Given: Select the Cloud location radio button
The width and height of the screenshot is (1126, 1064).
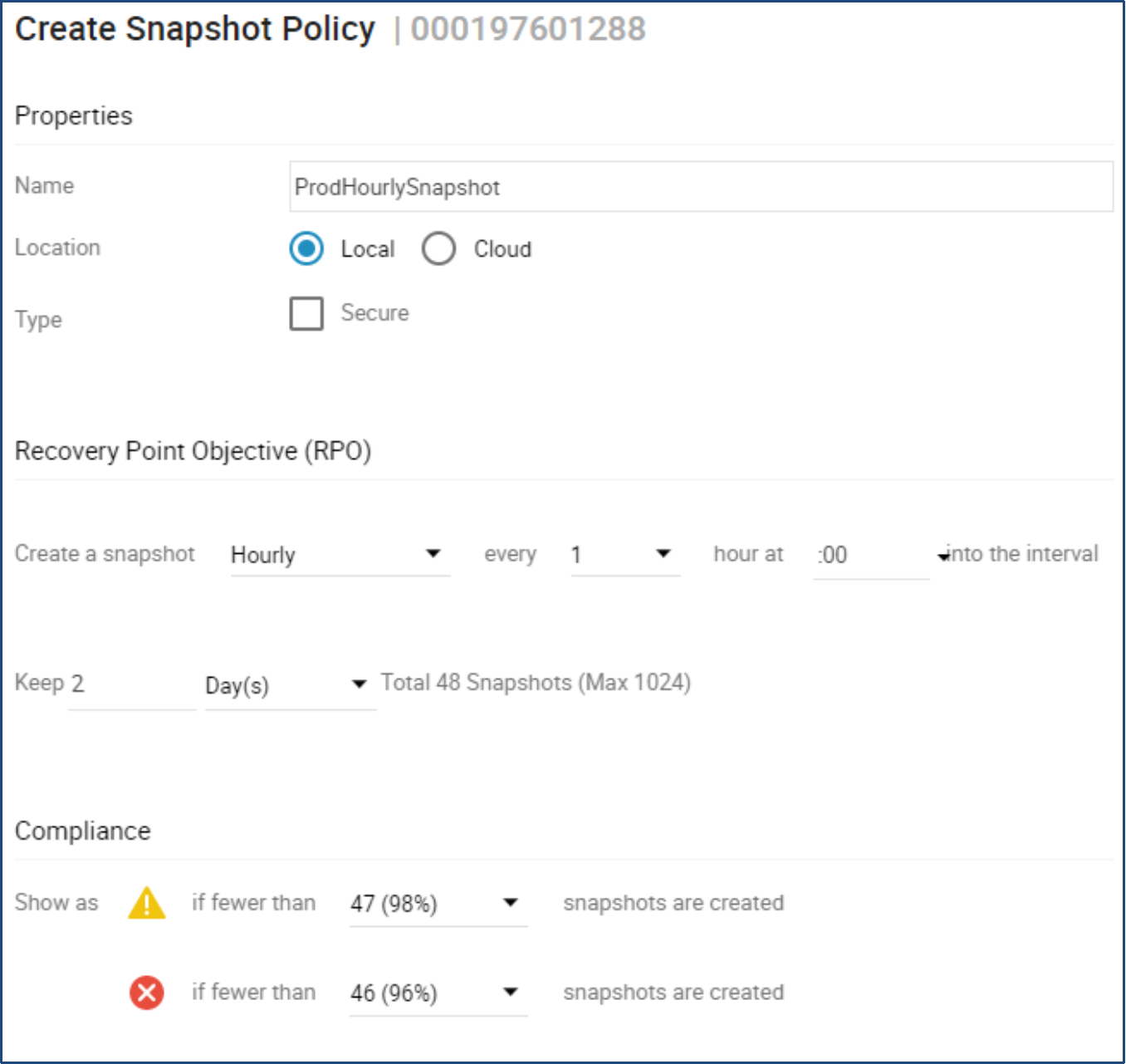Looking at the screenshot, I should point(438,248).
